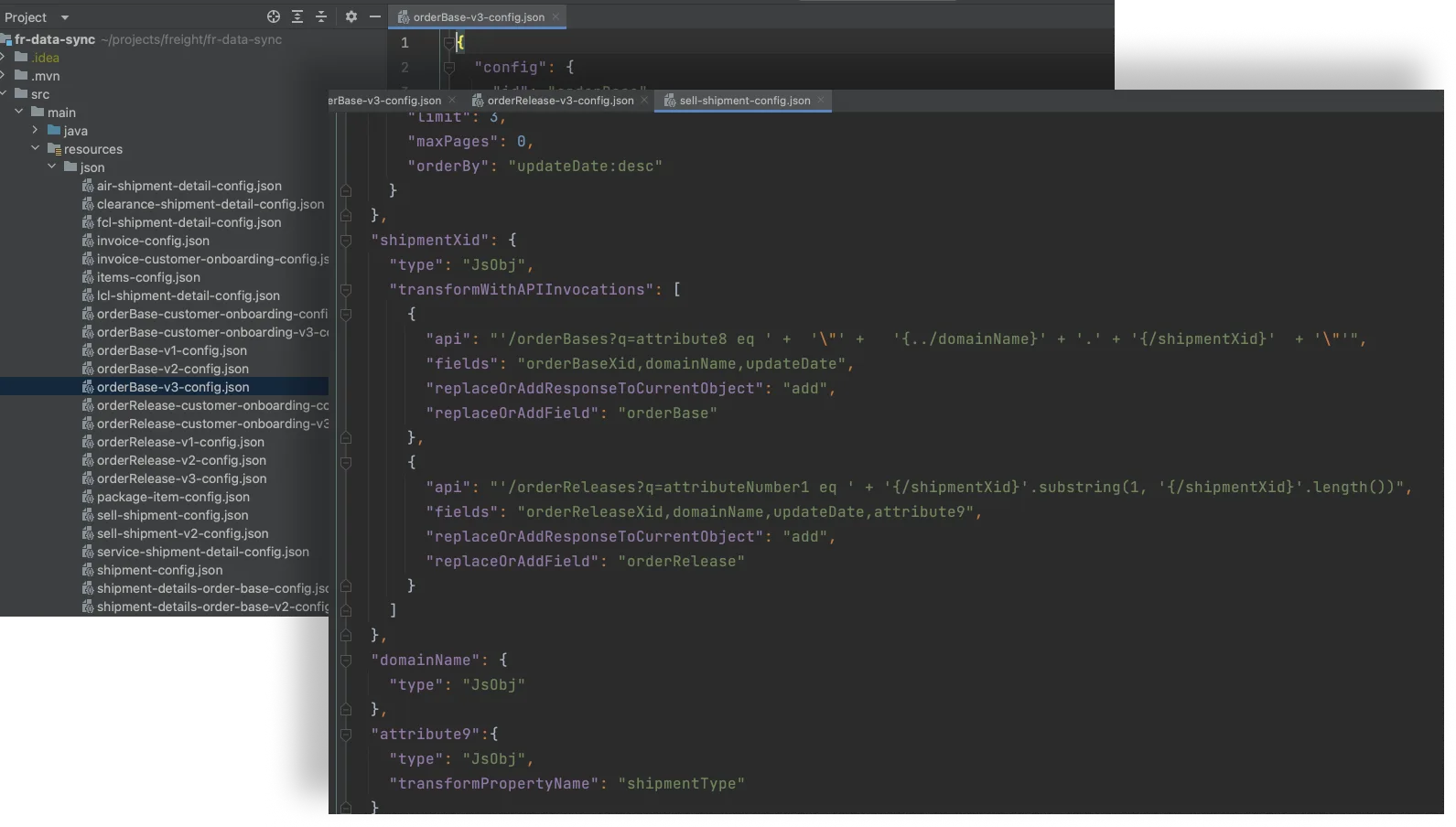Fold the "config" block in the back editor
1456x827 pixels.
point(449,68)
